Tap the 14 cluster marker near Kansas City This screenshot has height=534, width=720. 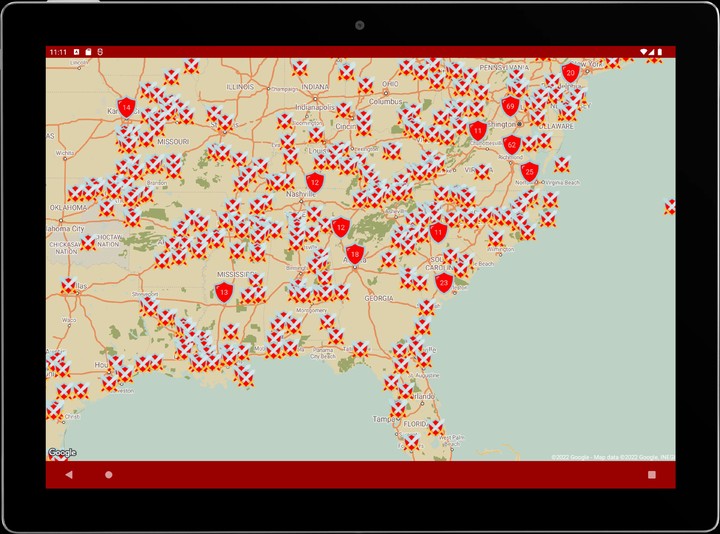tap(126, 106)
